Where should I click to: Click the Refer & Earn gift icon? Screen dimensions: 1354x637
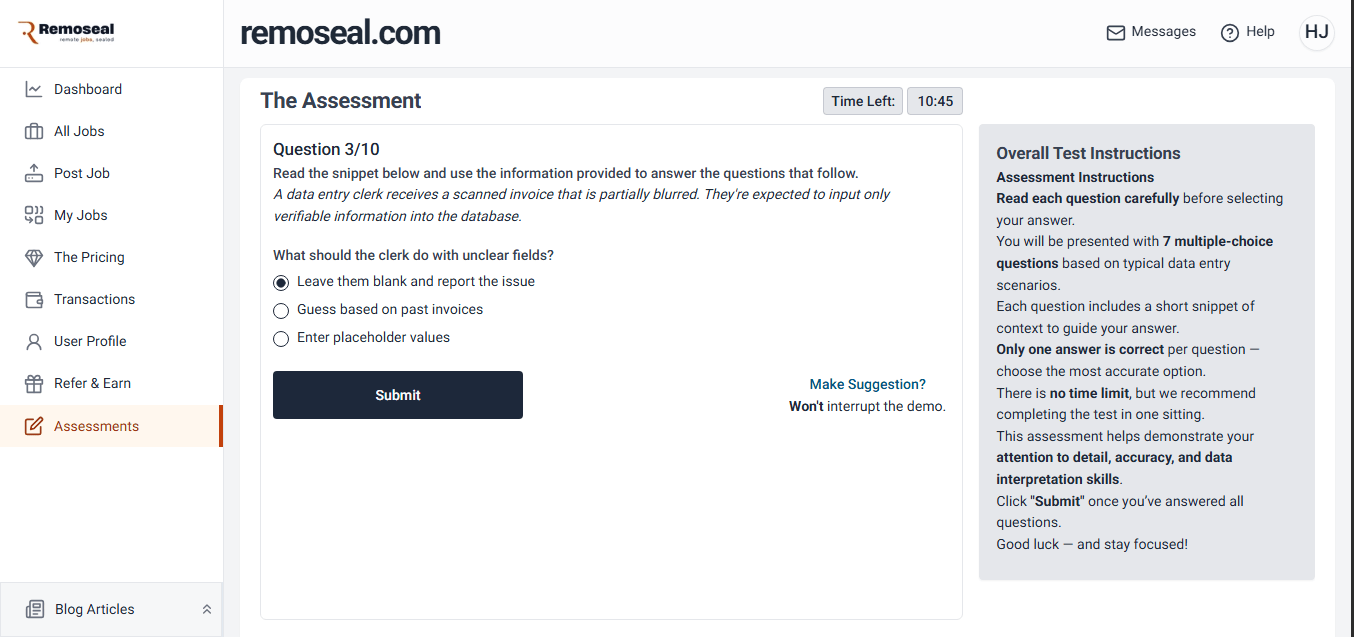[x=34, y=383]
